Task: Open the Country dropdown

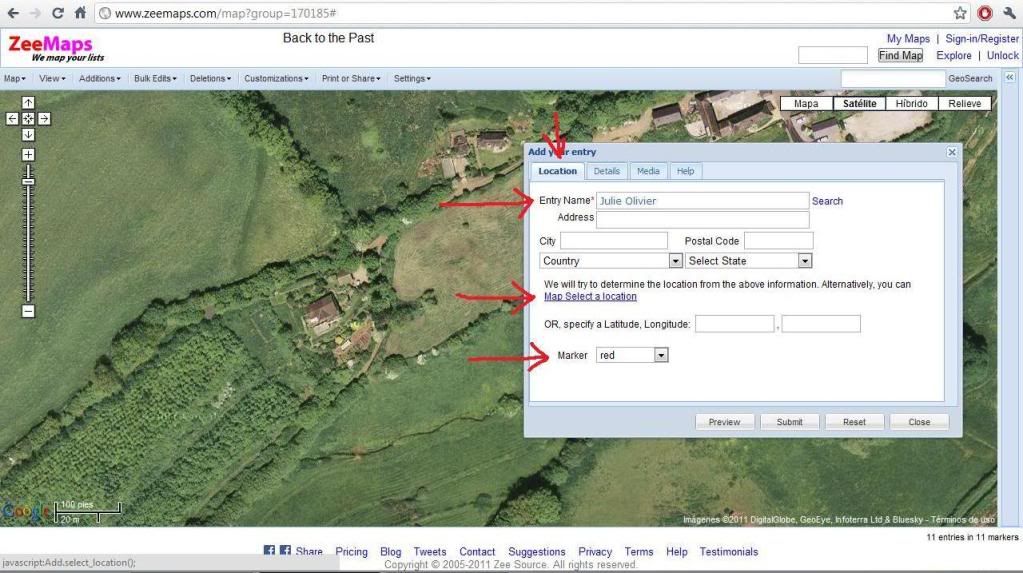Action: click(610, 261)
